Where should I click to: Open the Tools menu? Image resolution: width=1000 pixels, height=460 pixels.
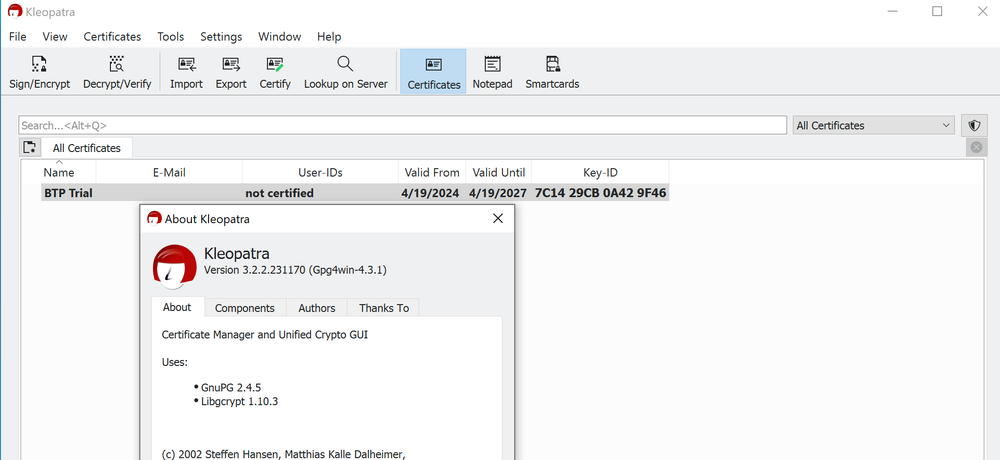point(170,37)
